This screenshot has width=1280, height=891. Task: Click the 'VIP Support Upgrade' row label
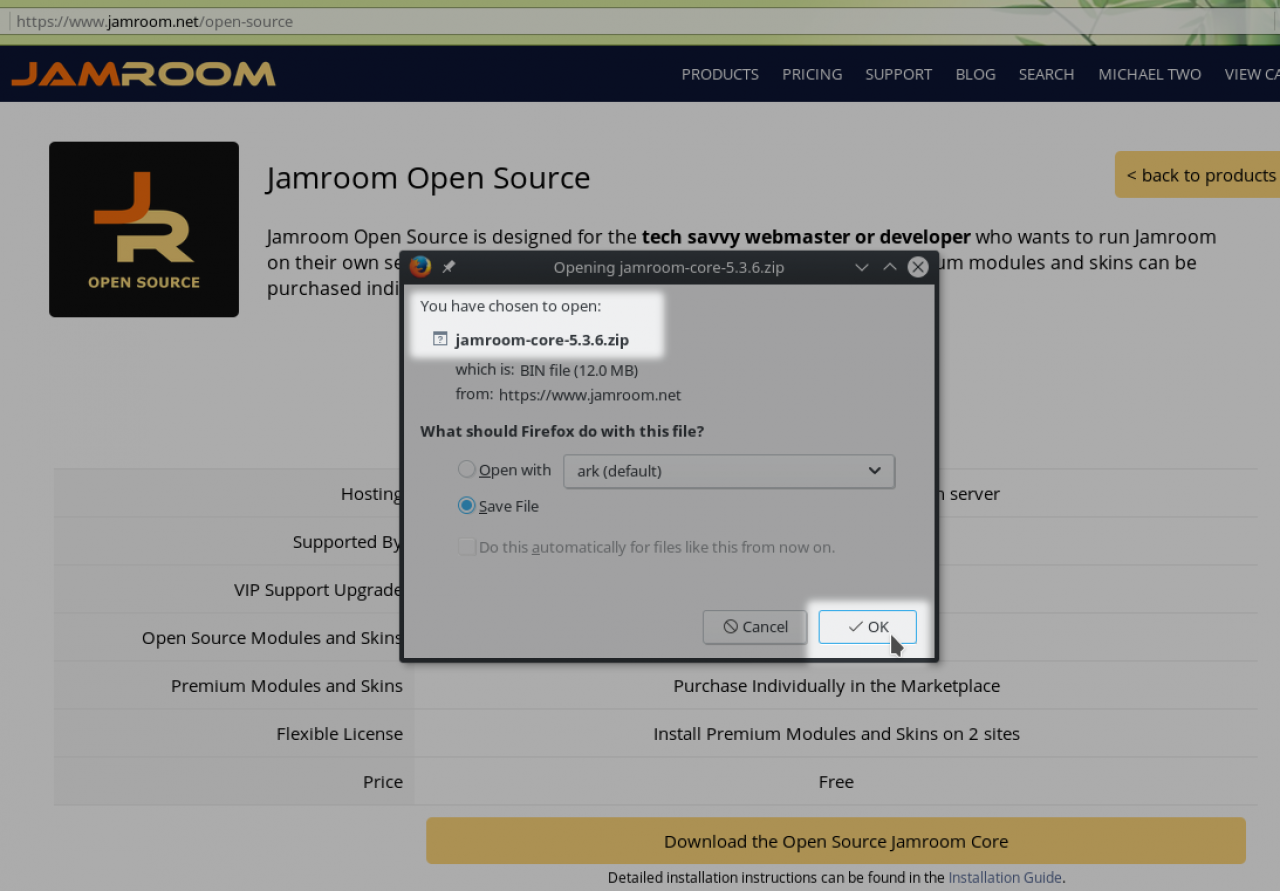[x=318, y=590]
